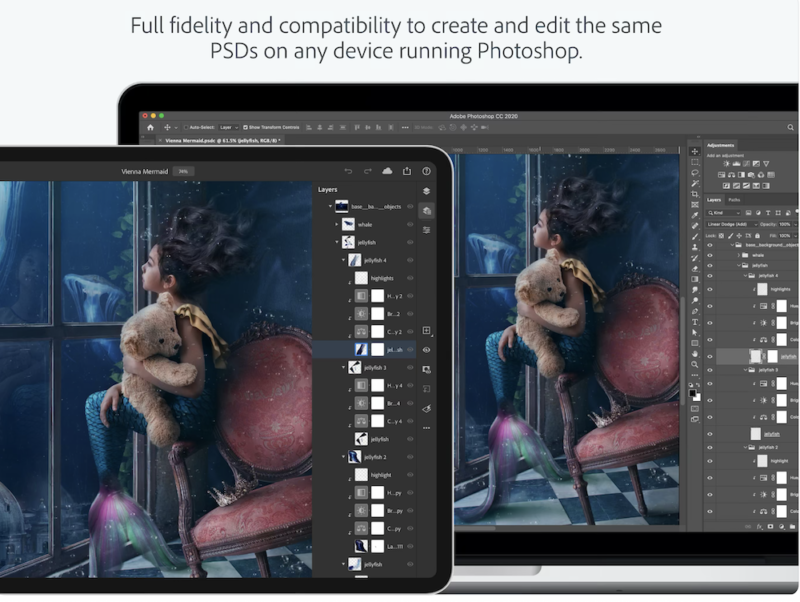Image resolution: width=800 pixels, height=602 pixels.
Task: Expand the whale layer group on iPad
Action: (x=336, y=224)
